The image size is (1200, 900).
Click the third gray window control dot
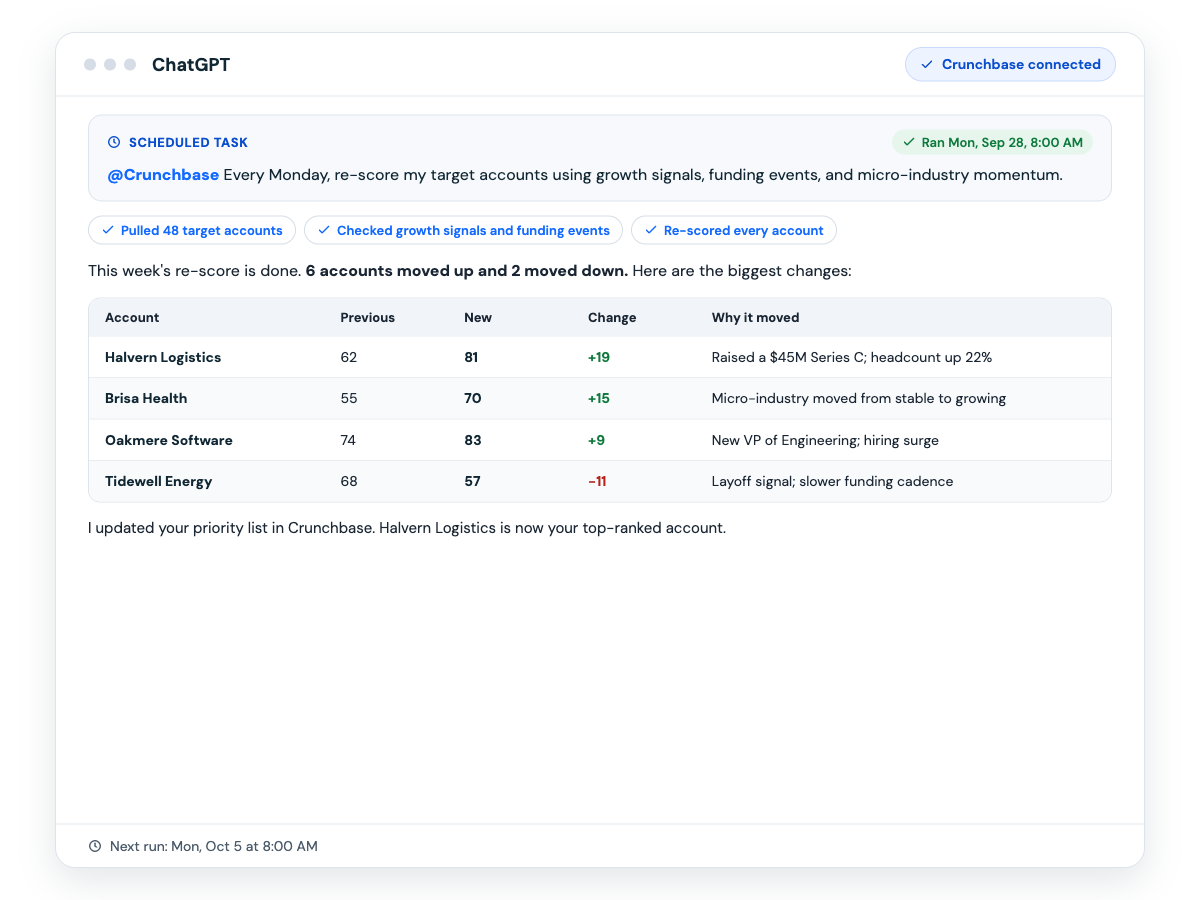130,65
